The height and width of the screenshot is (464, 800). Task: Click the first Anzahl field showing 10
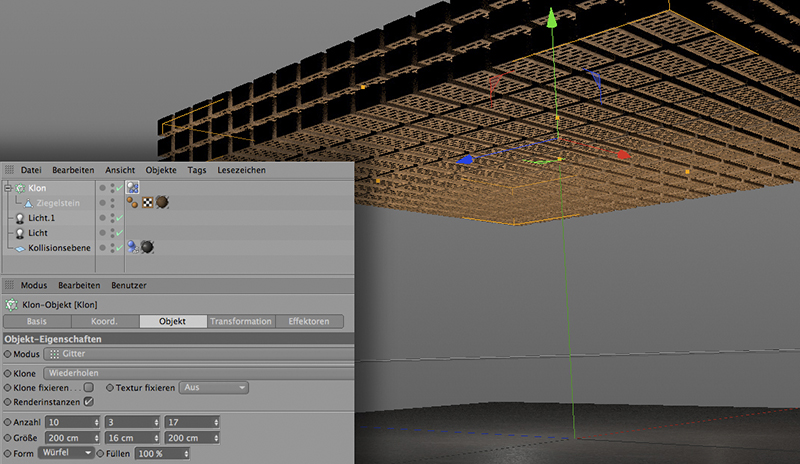click(65, 423)
